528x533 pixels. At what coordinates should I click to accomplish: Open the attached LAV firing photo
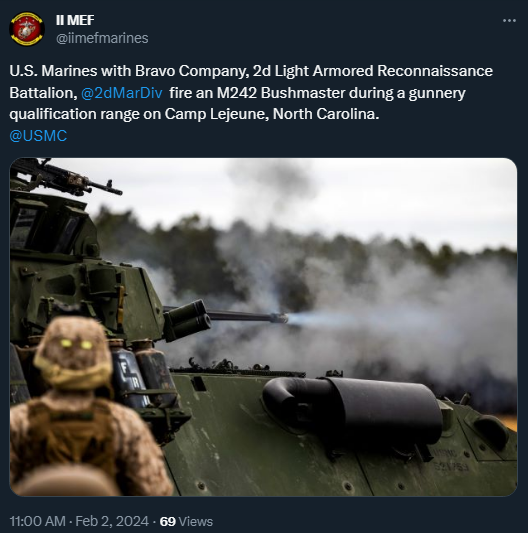263,327
